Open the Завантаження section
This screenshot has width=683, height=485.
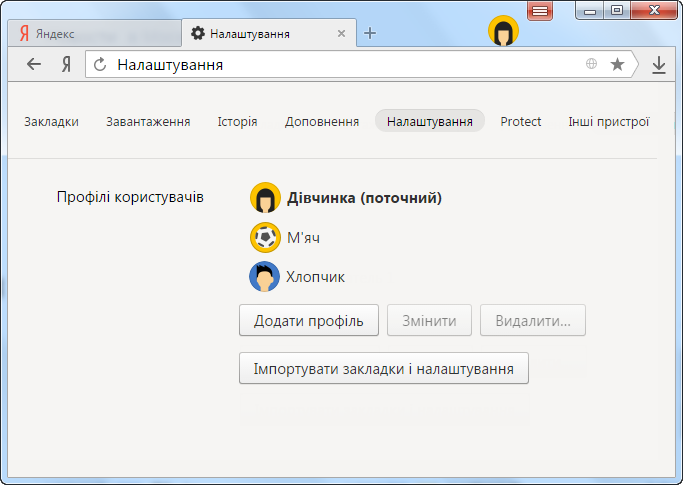[148, 122]
